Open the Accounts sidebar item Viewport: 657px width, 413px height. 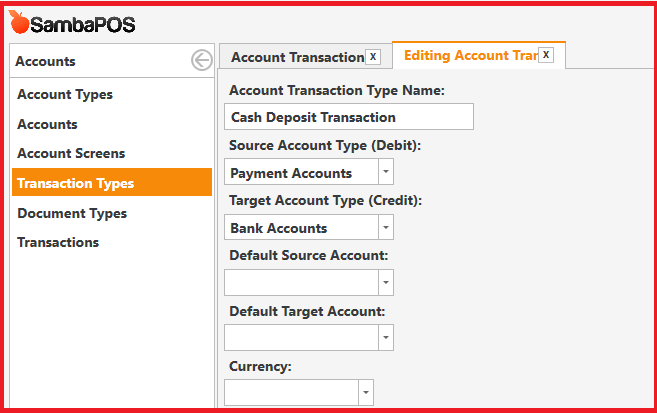[x=47, y=124]
